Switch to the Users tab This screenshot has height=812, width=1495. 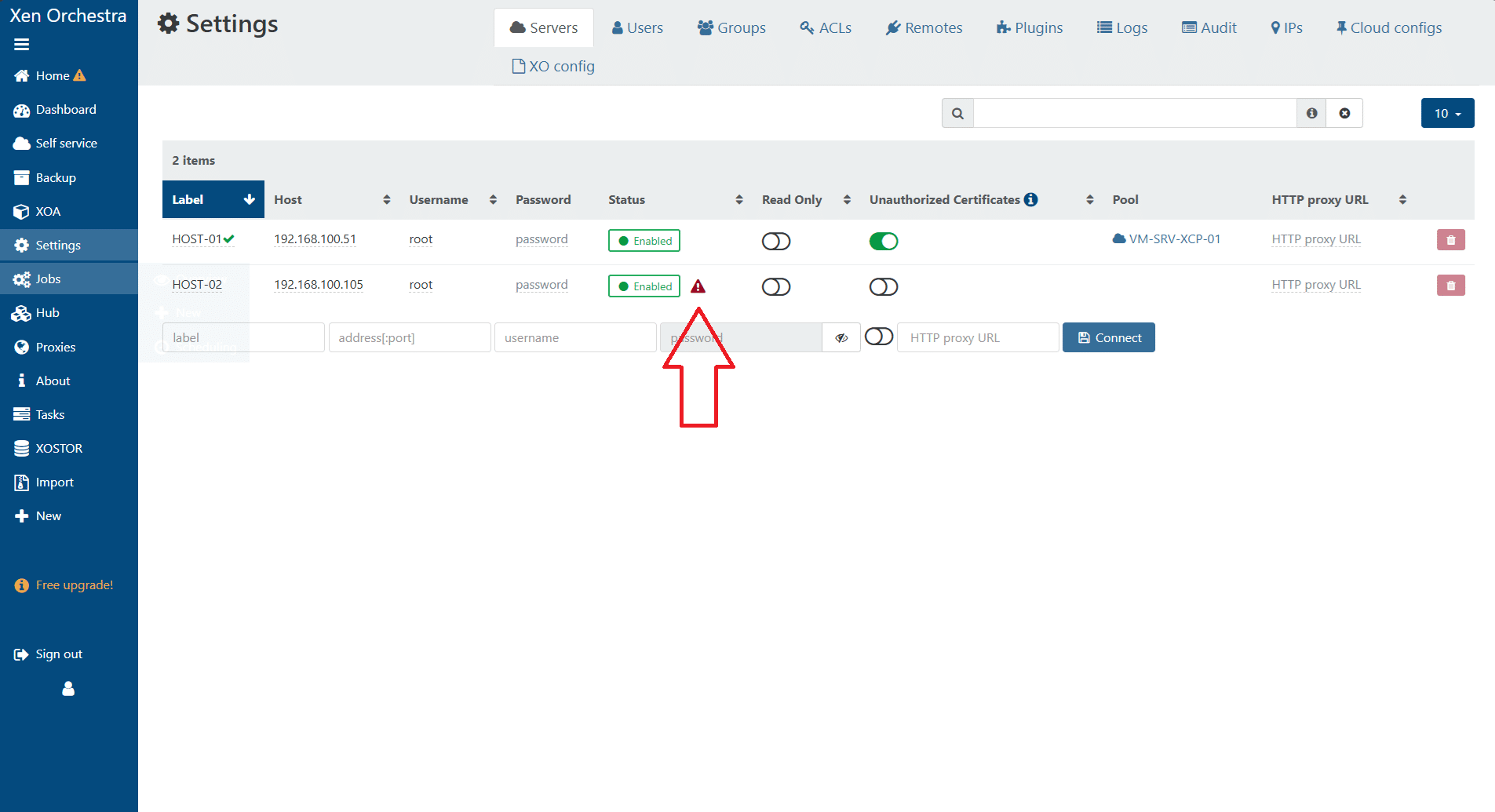click(x=637, y=27)
